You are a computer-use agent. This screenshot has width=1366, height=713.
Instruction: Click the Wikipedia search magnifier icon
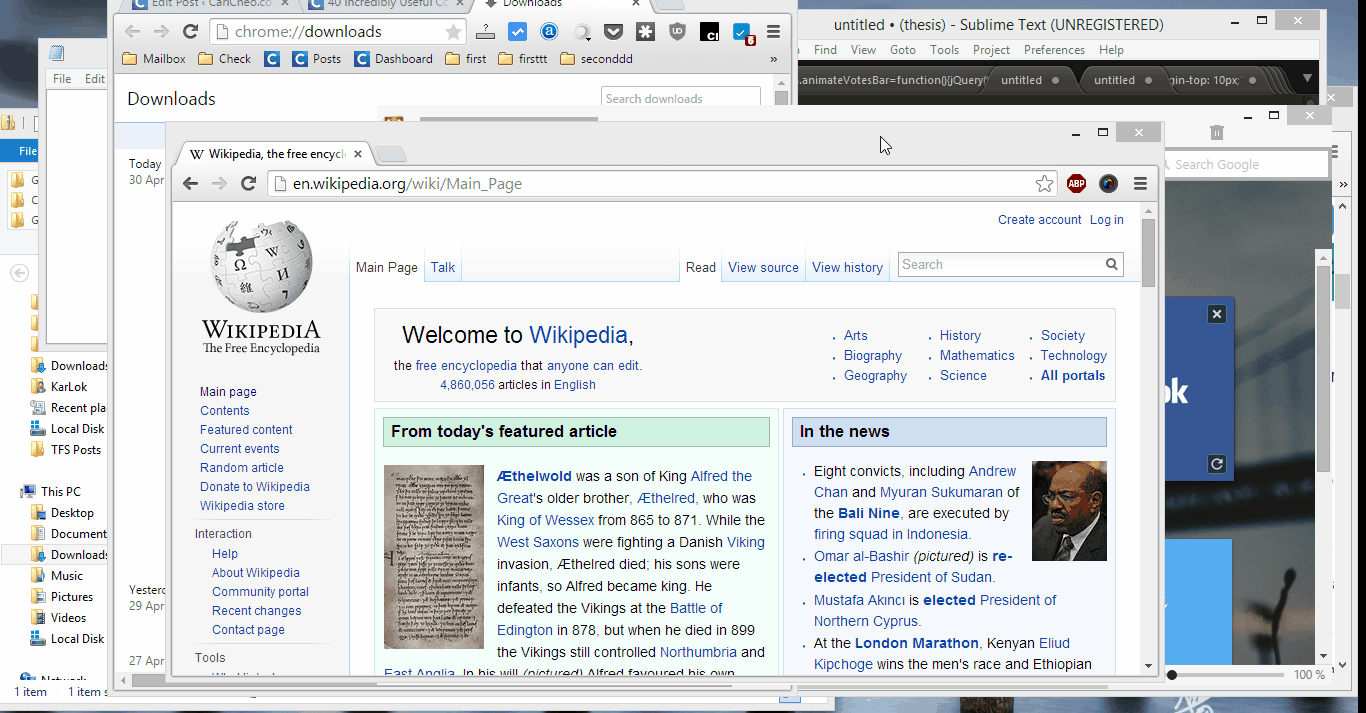1111,265
